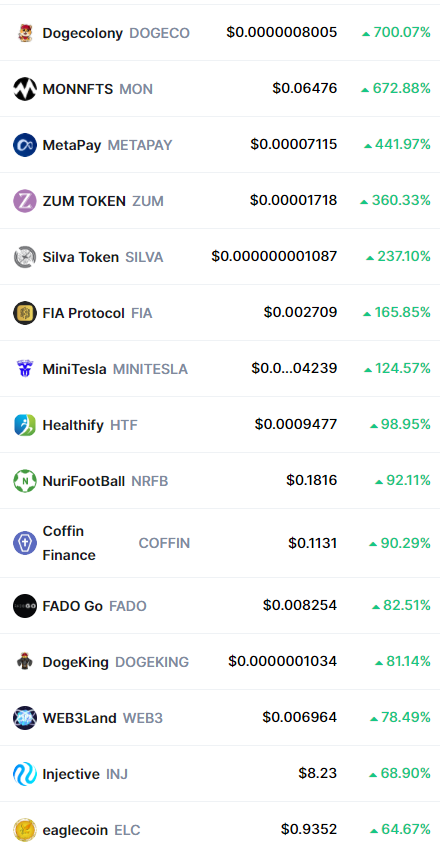The width and height of the screenshot is (440, 846).
Task: Click the Injective $8.23 price
Action: 318,773
